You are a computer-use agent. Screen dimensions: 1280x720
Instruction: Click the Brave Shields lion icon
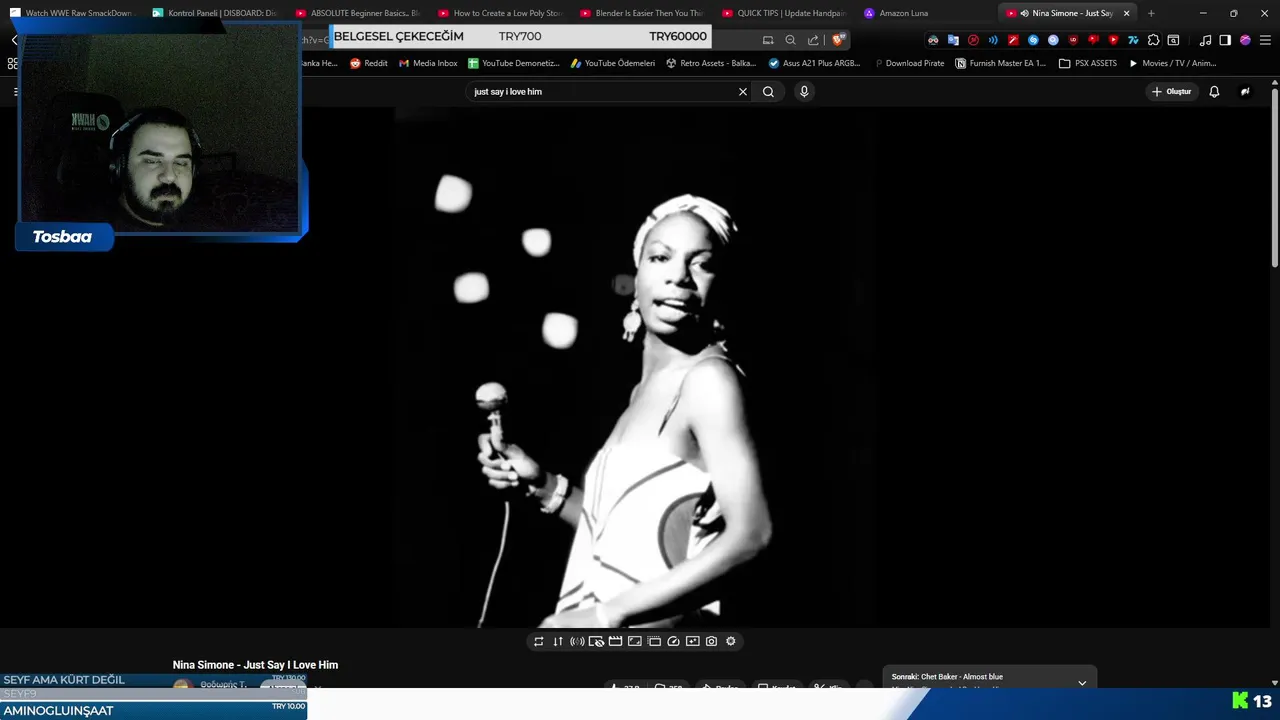[x=838, y=40]
